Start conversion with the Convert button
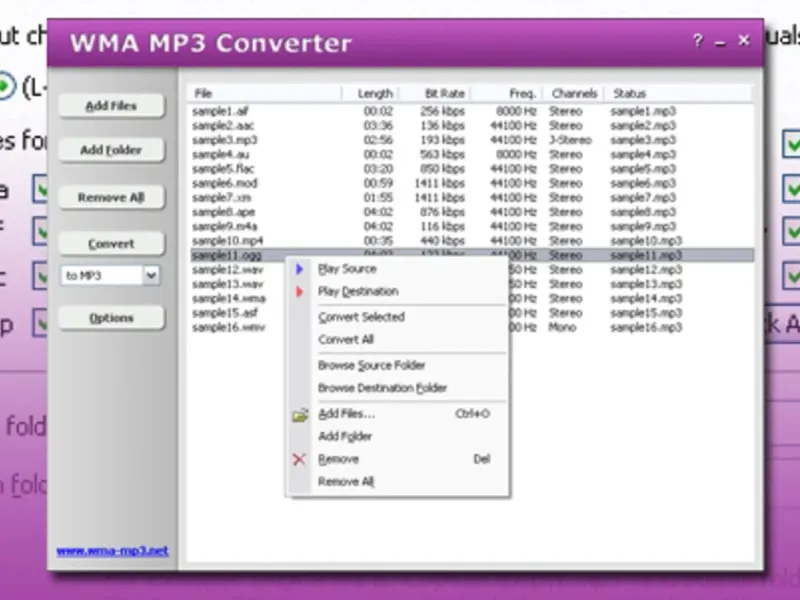 (111, 244)
